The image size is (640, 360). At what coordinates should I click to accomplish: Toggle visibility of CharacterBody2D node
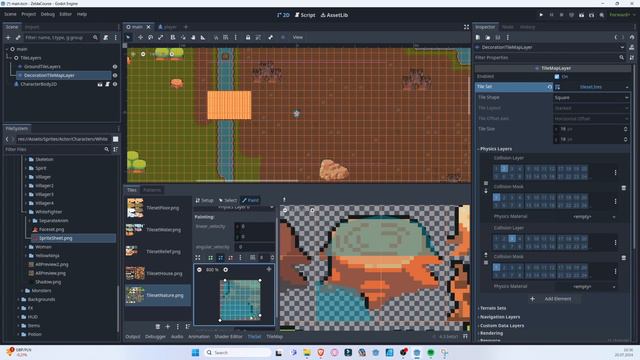(x=115, y=84)
